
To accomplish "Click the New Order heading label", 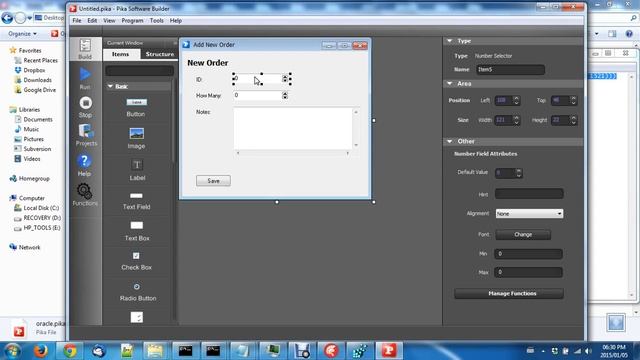I will [x=207, y=63].
